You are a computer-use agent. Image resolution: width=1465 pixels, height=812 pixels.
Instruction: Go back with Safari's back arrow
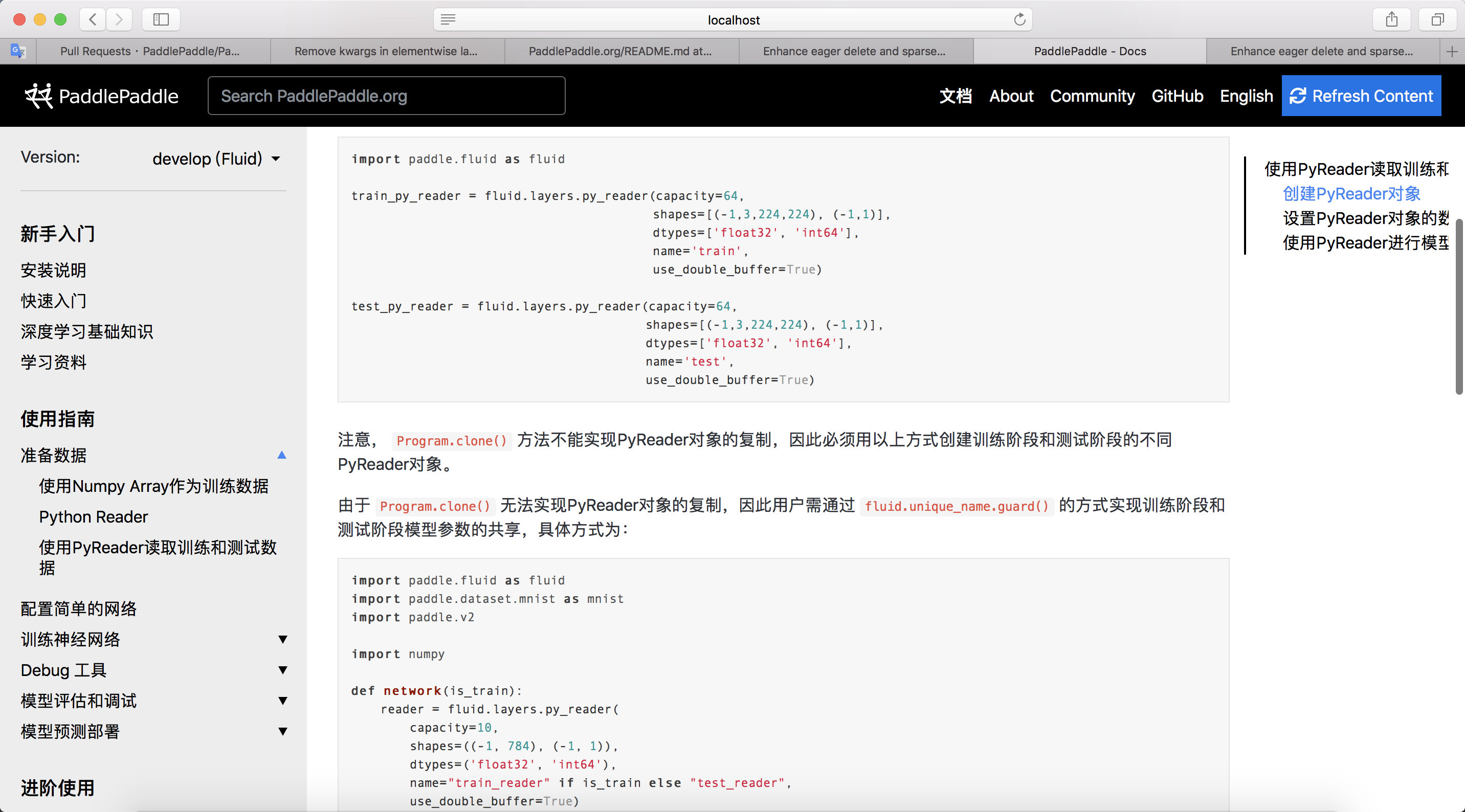coord(93,19)
